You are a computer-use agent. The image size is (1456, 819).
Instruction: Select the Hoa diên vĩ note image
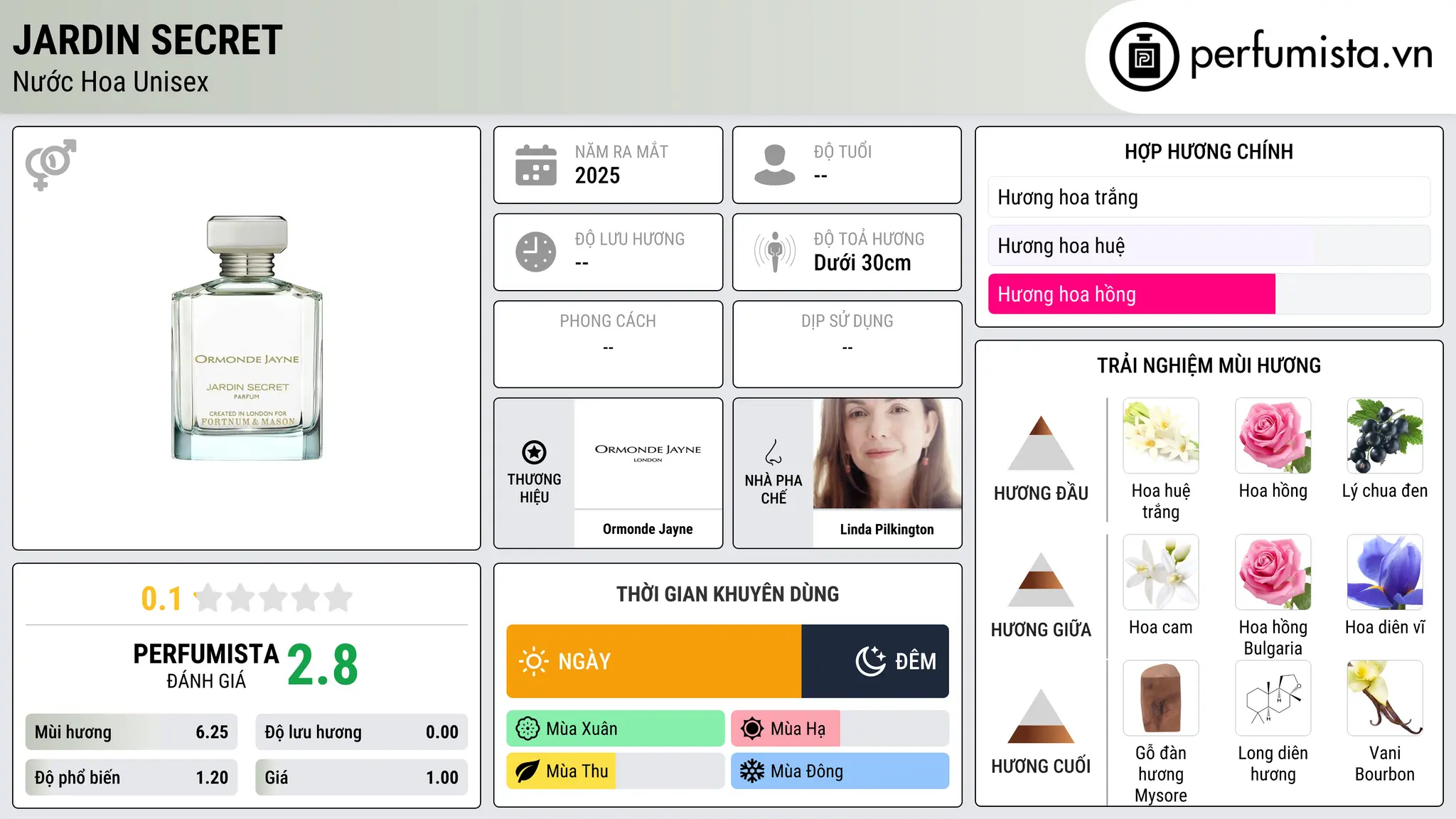(1385, 572)
